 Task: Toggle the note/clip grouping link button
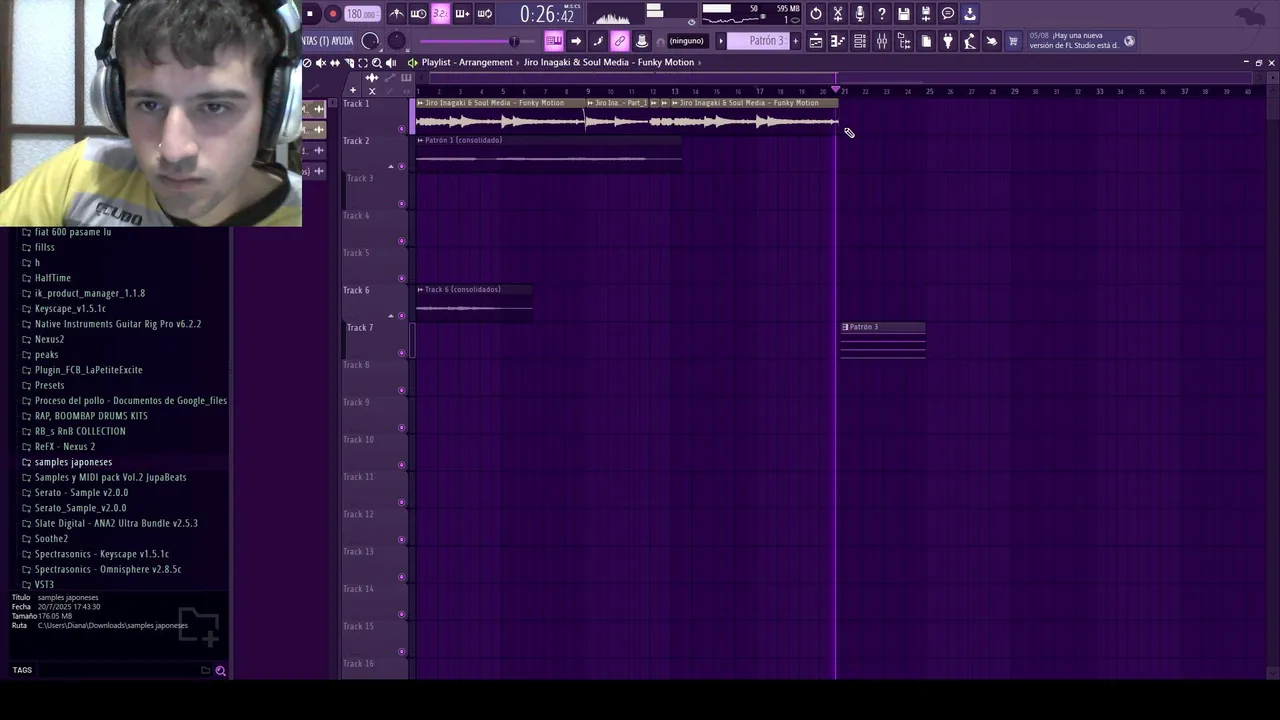[x=620, y=41]
